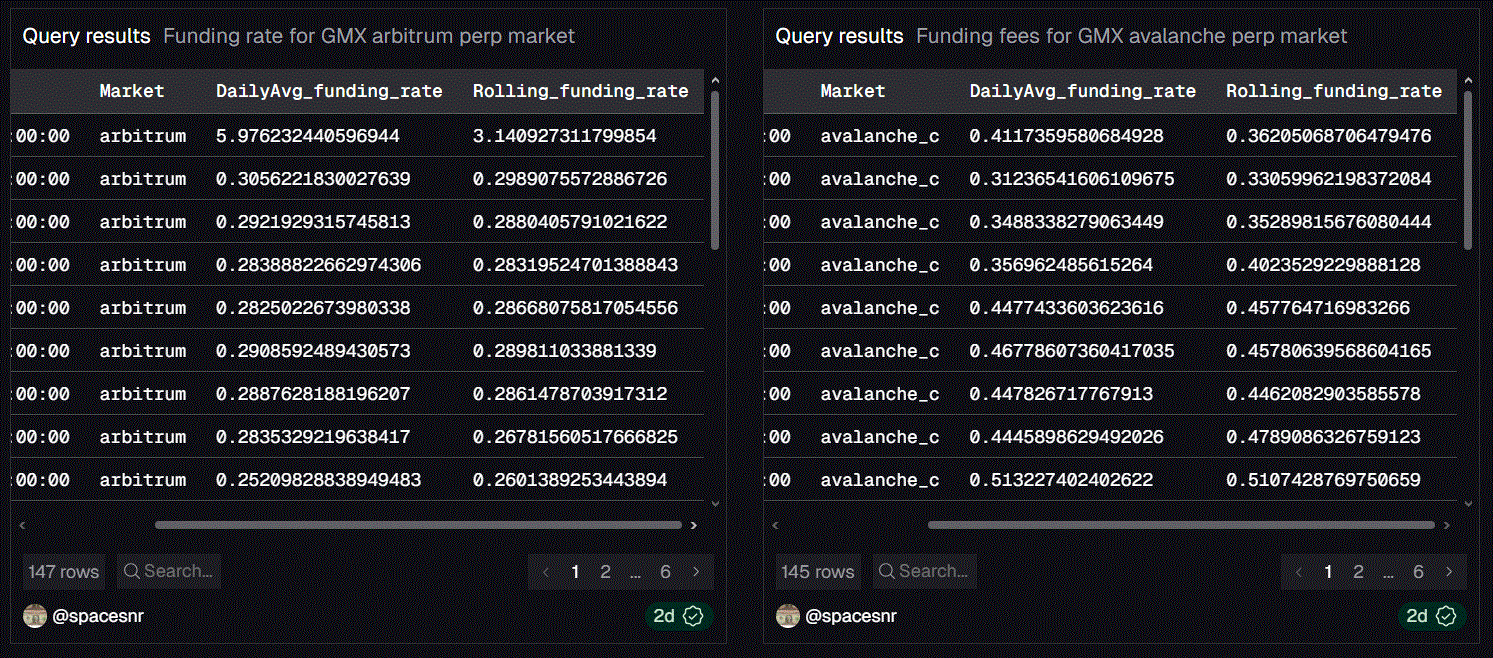Open page 6 of arbitrum results

pos(665,572)
